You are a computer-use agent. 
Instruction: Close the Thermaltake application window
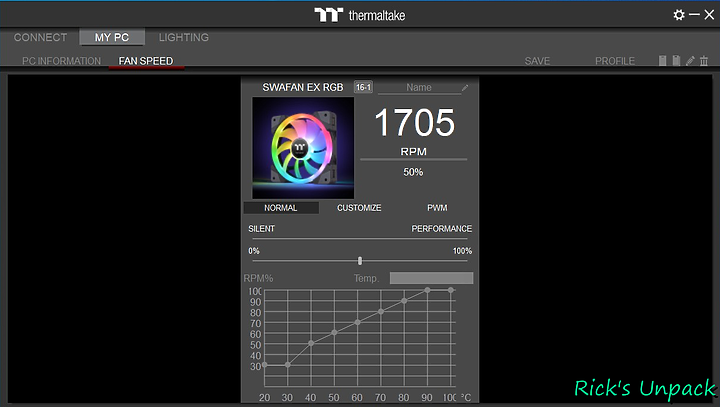point(709,15)
